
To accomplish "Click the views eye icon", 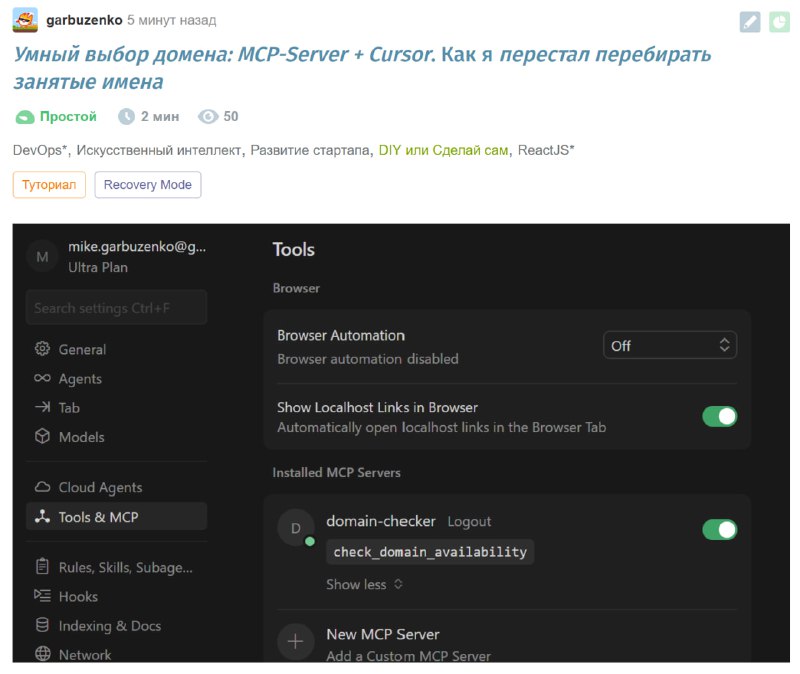I will coord(208,117).
